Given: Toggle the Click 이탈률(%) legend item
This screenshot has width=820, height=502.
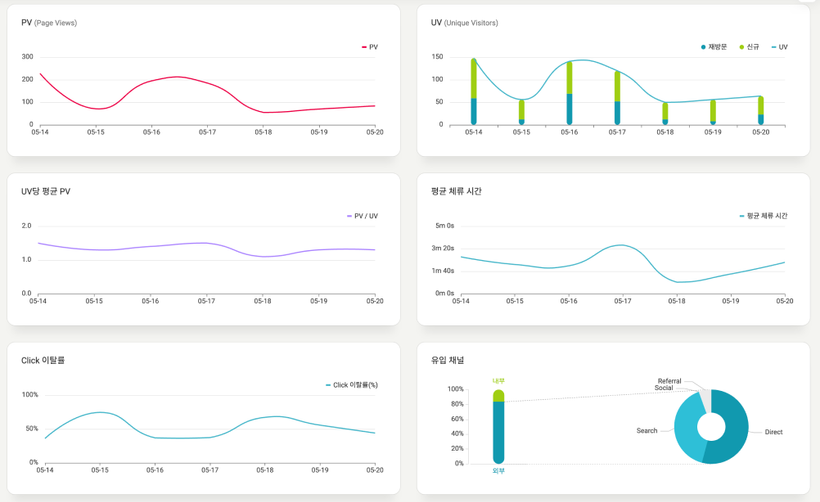Looking at the screenshot, I should pos(352,385).
